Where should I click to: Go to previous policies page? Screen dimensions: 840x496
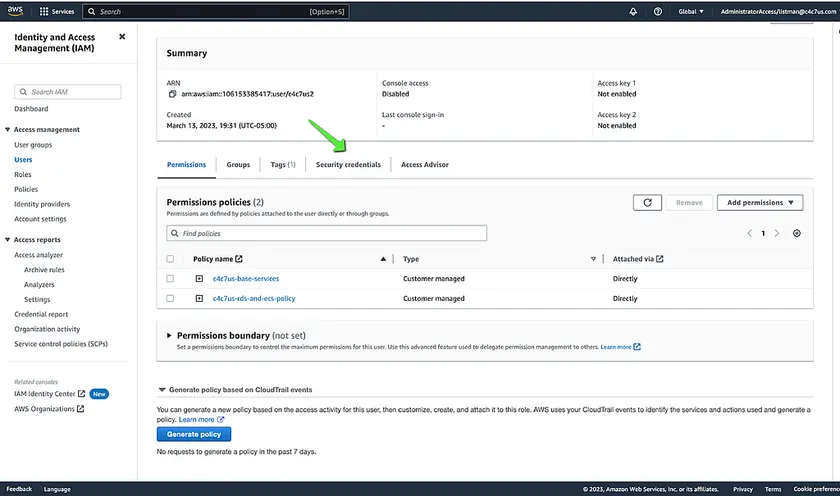(749, 233)
